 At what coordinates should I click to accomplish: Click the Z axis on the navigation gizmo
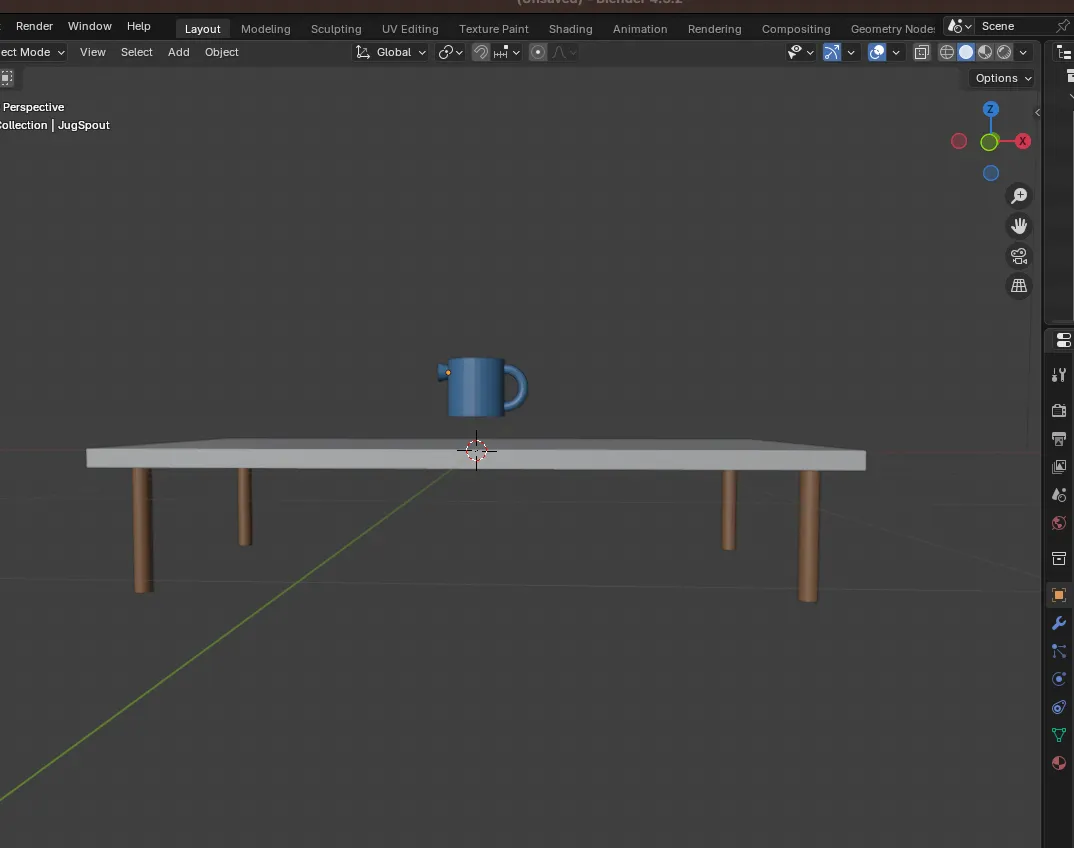pos(990,109)
